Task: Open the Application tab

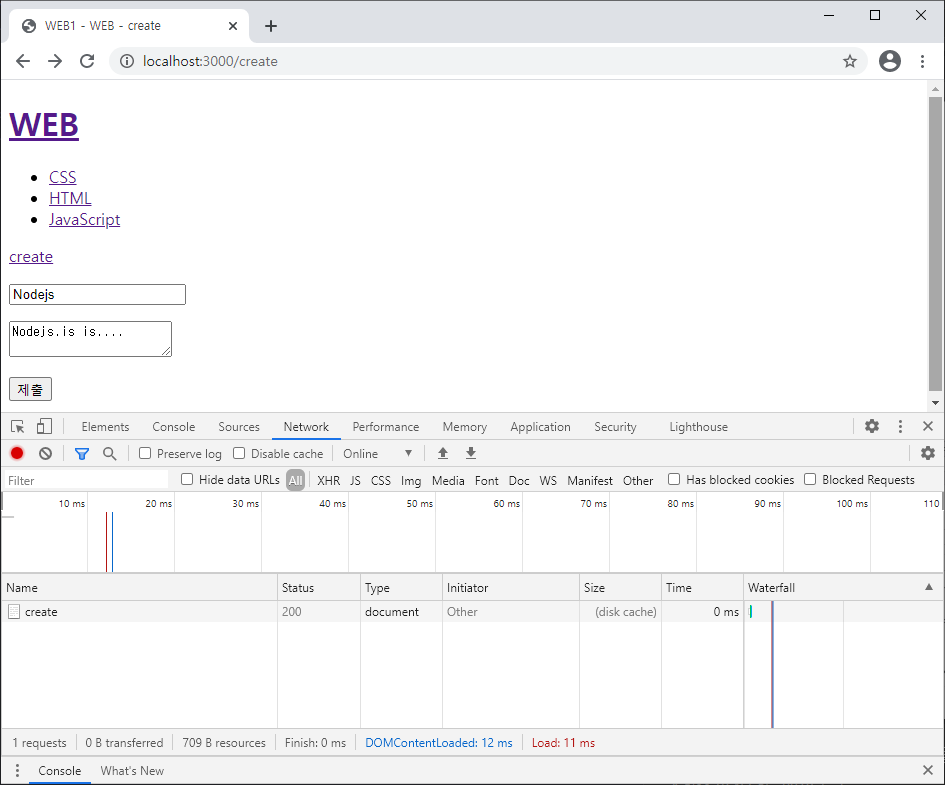Action: tap(541, 427)
